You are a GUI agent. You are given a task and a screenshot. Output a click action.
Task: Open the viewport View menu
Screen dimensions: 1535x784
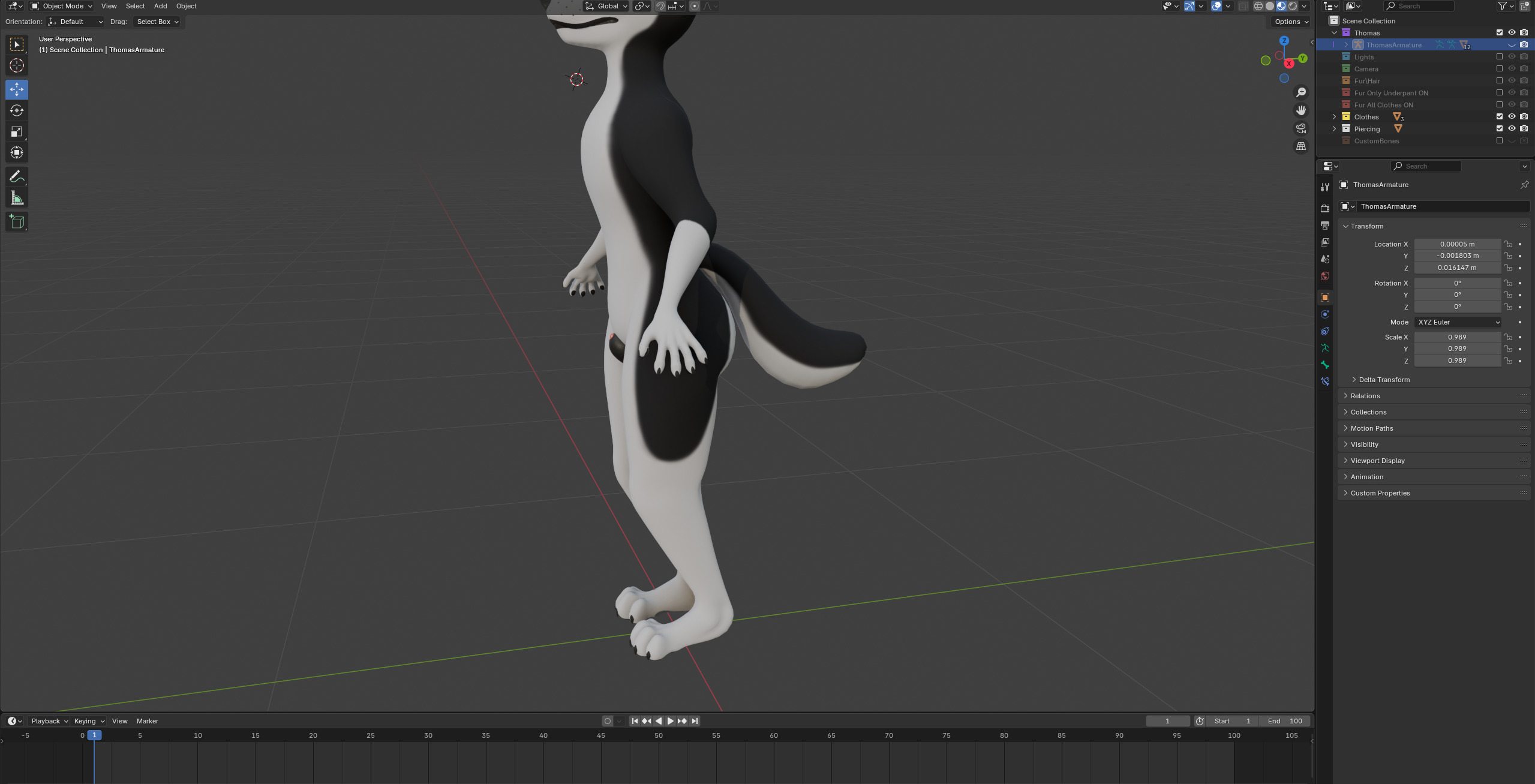click(x=109, y=6)
